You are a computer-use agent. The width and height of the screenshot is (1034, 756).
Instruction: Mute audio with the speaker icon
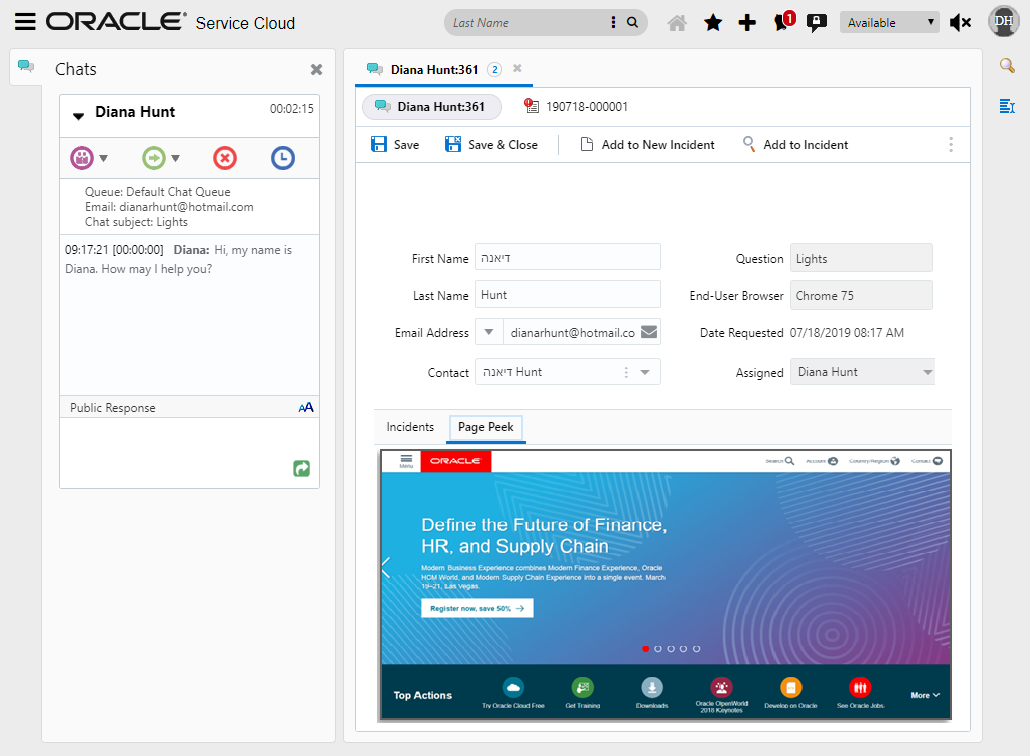(x=961, y=21)
